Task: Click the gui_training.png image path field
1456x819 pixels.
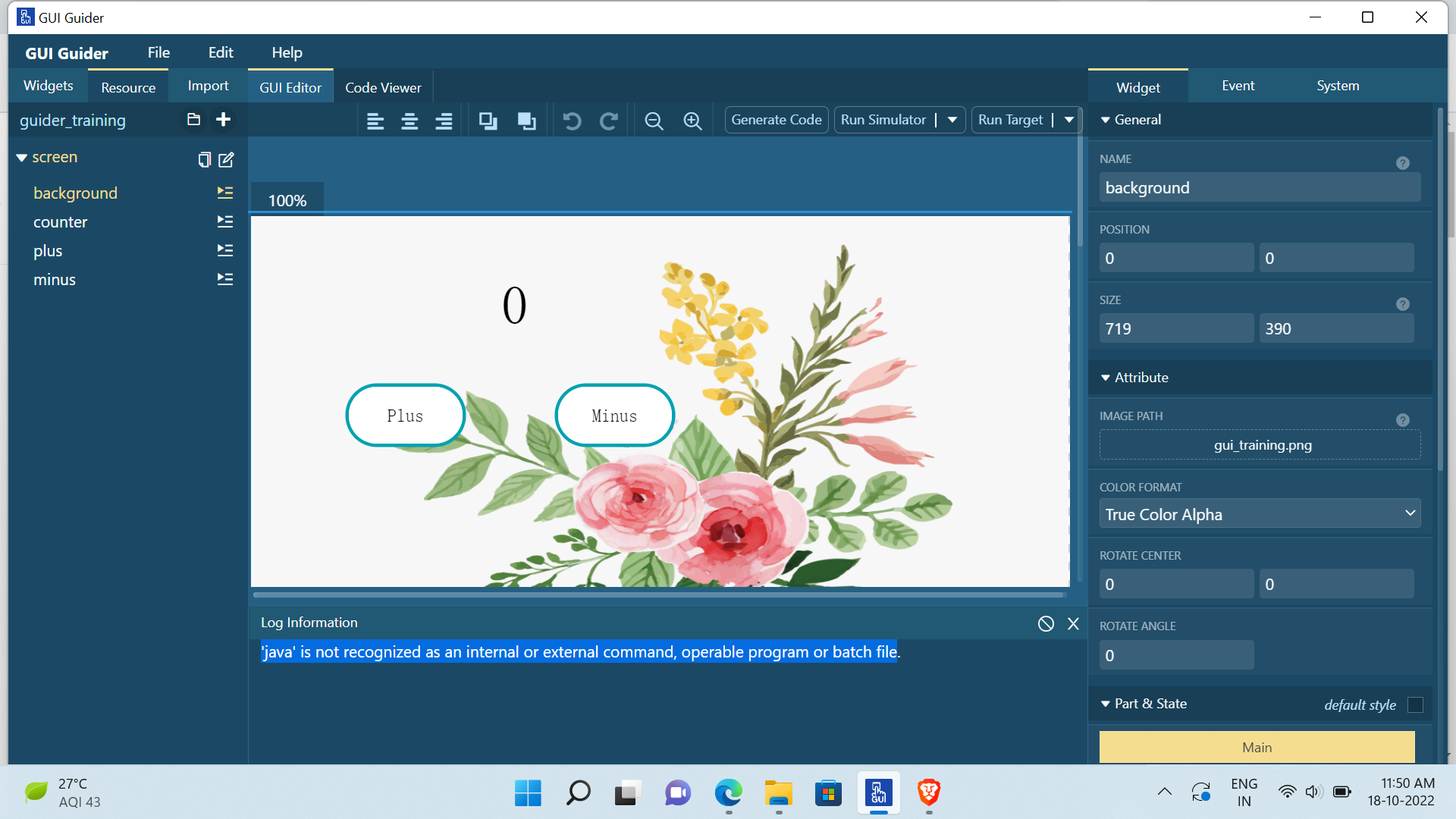Action: pos(1260,445)
